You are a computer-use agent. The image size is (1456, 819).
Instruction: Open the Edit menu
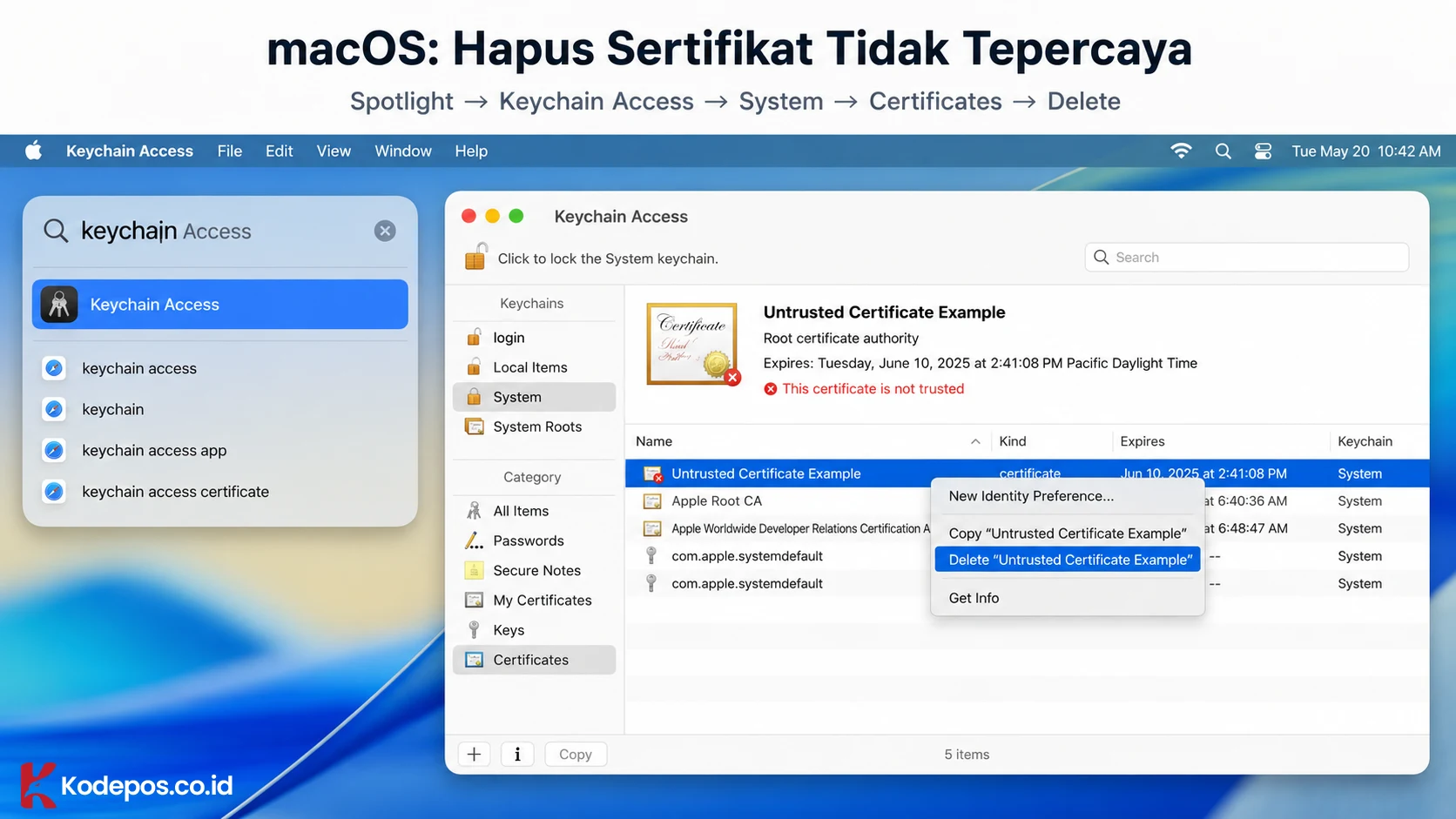280,151
